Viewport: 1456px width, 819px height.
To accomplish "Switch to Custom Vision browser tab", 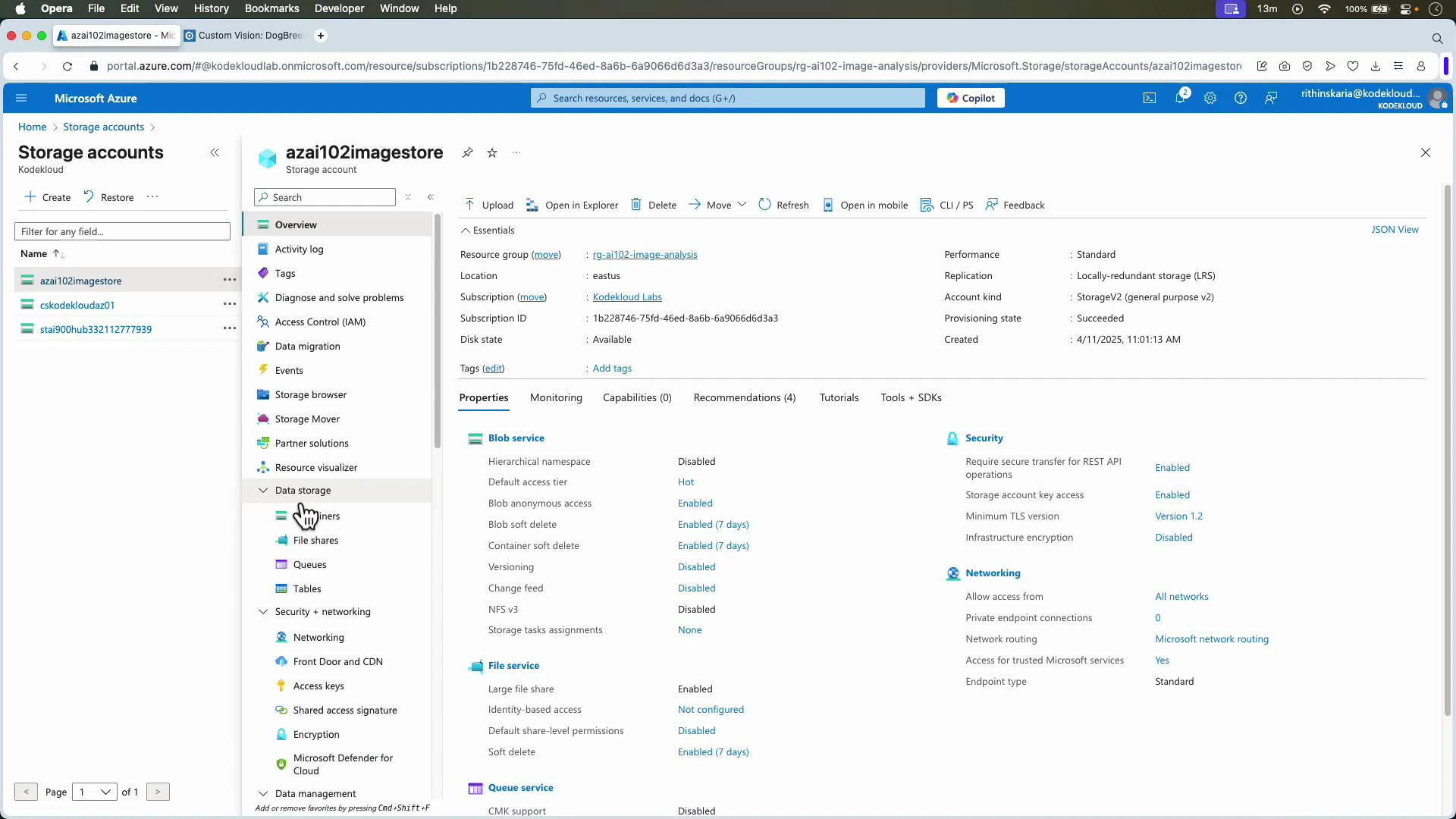I will [x=244, y=36].
